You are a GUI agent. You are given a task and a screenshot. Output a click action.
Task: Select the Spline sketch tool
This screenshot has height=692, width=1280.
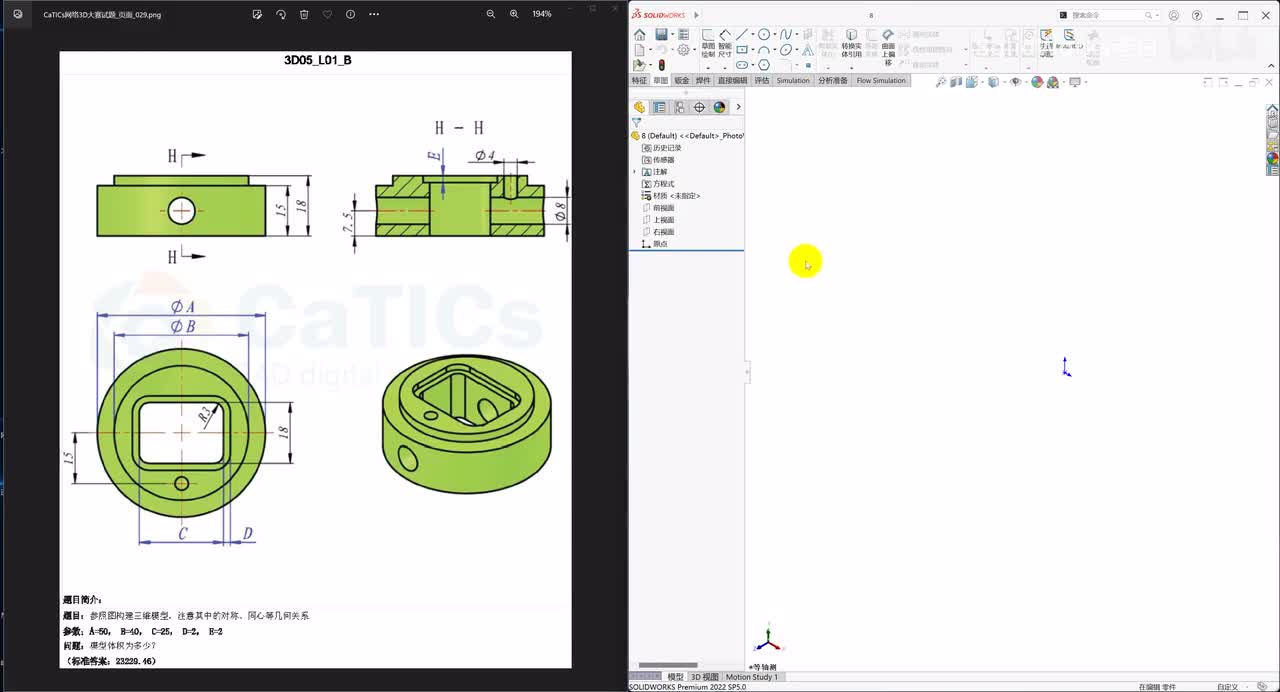point(786,34)
